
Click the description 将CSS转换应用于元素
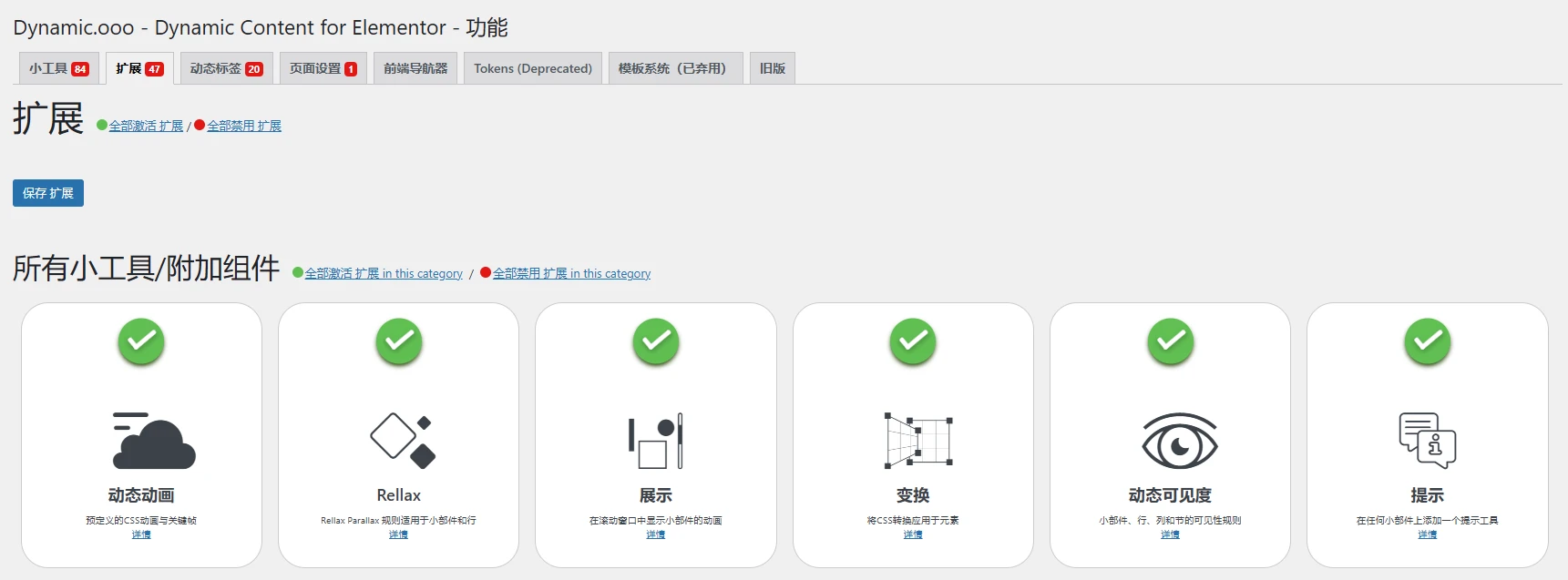point(913,521)
